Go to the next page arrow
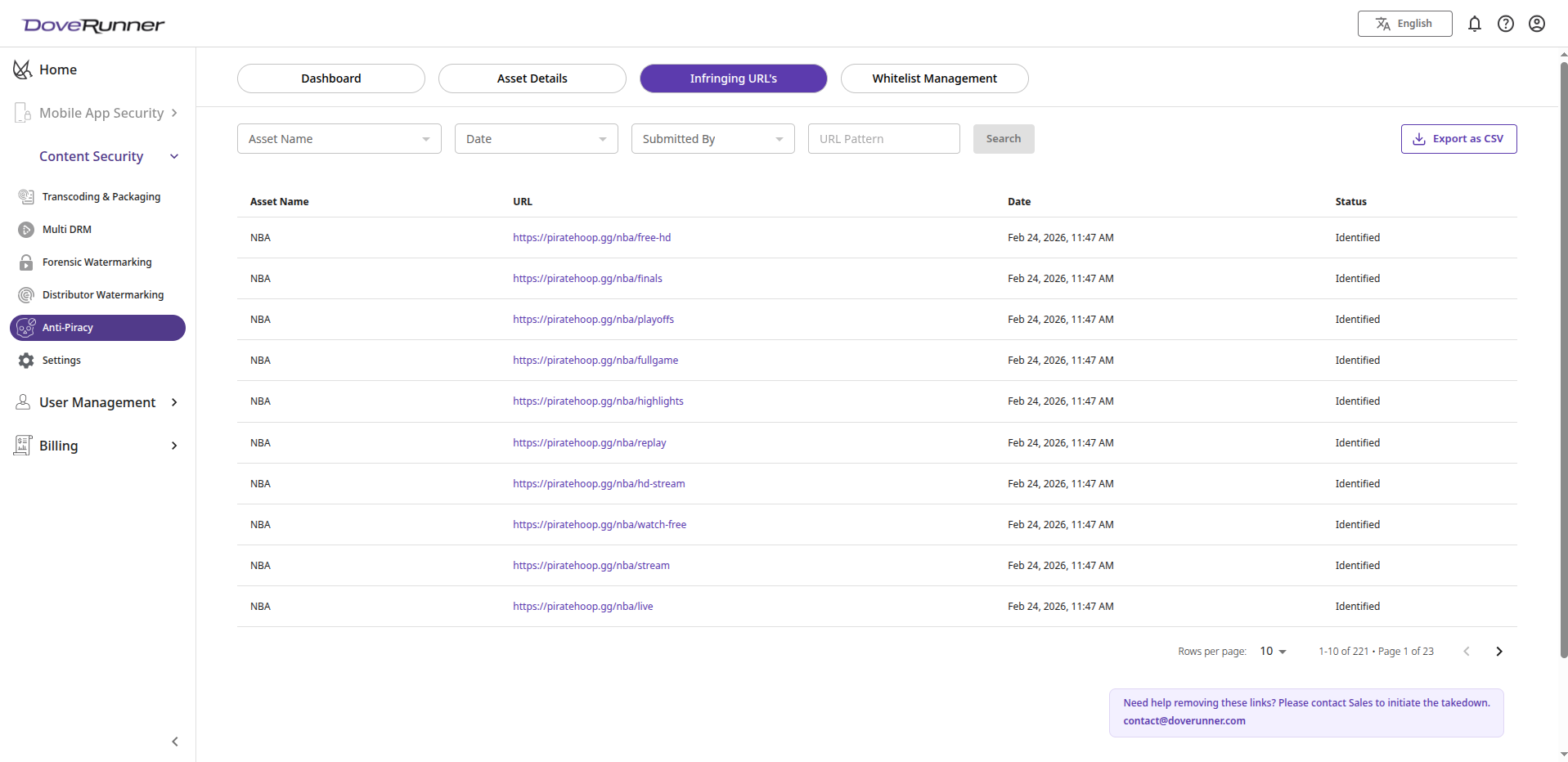The width and height of the screenshot is (1568, 762). pos(1498,652)
